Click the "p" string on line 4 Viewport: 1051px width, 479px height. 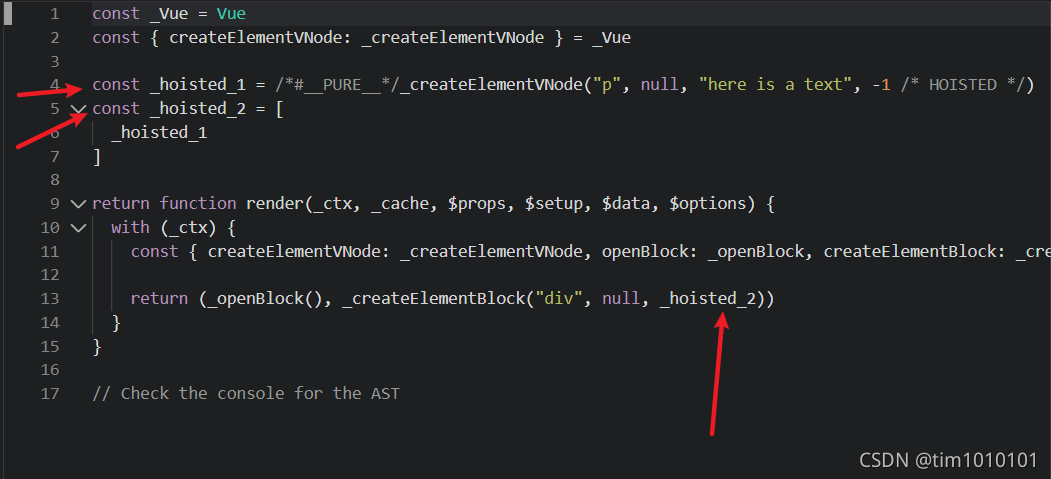tap(608, 85)
